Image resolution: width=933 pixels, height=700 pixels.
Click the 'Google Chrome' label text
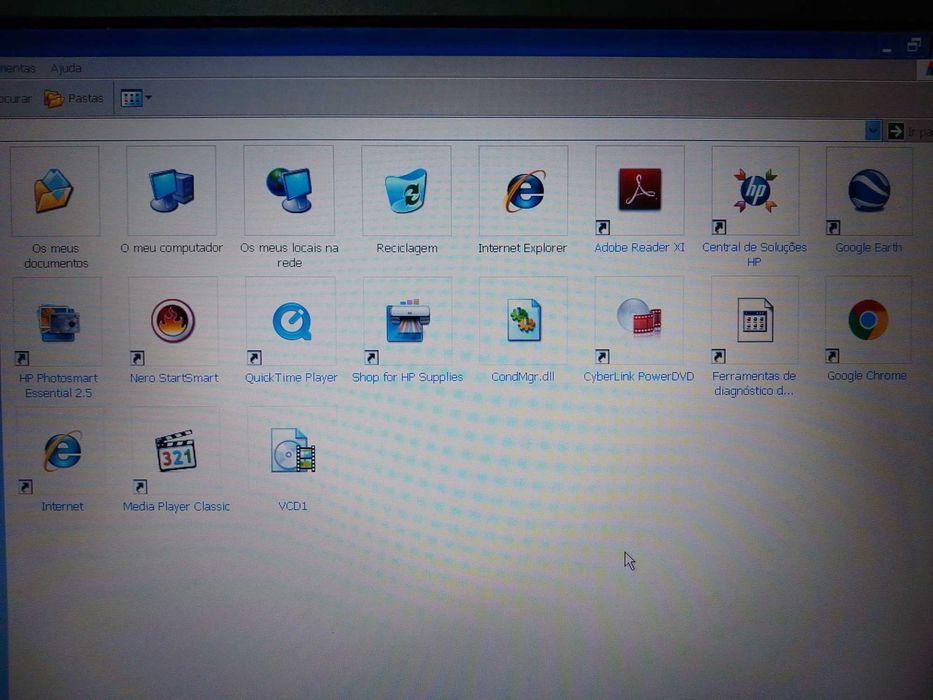pos(867,376)
